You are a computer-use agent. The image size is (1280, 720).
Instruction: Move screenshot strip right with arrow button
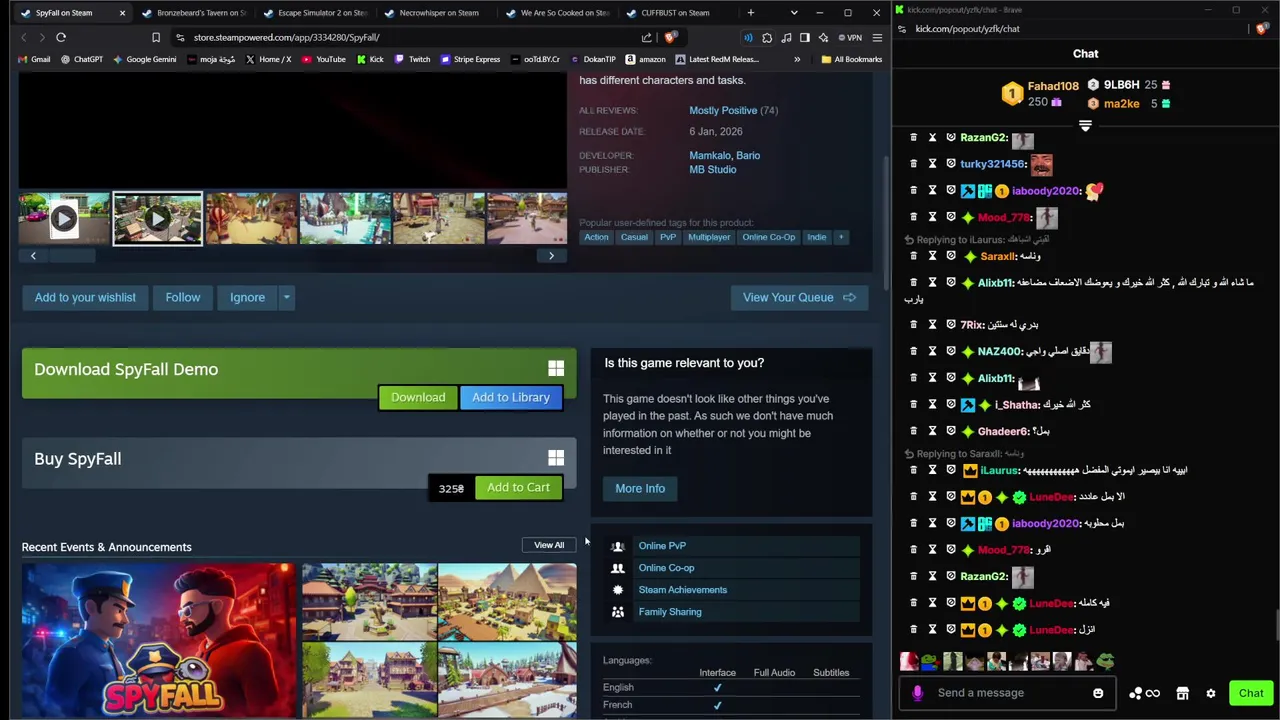[551, 256]
